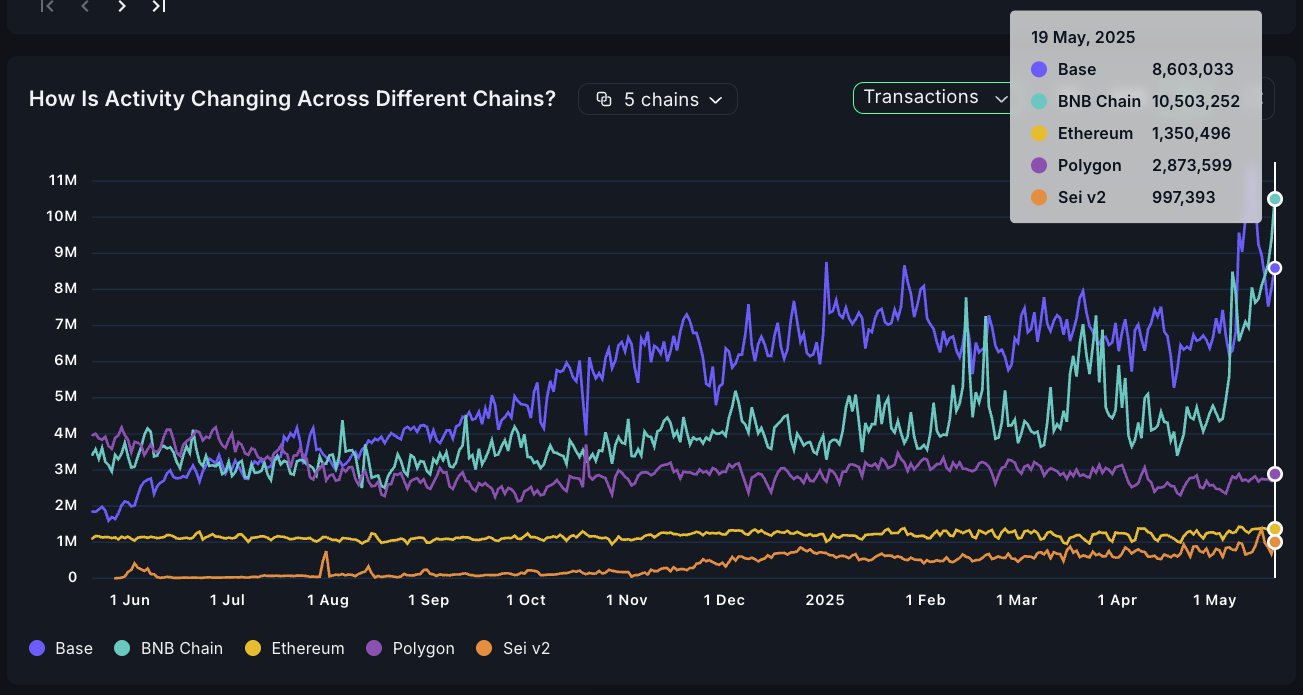
Task: Click the BNB Chain label in the tooltip
Action: [x=1099, y=101]
